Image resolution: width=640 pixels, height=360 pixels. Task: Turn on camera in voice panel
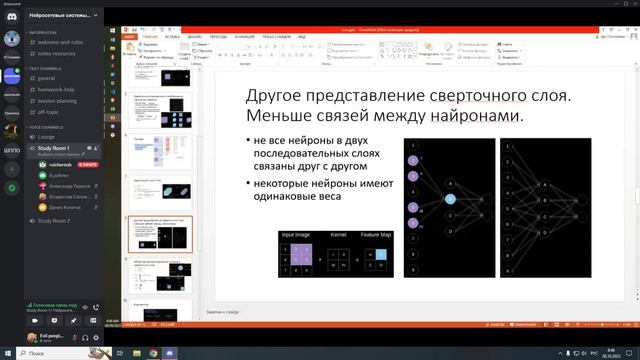coord(35,321)
